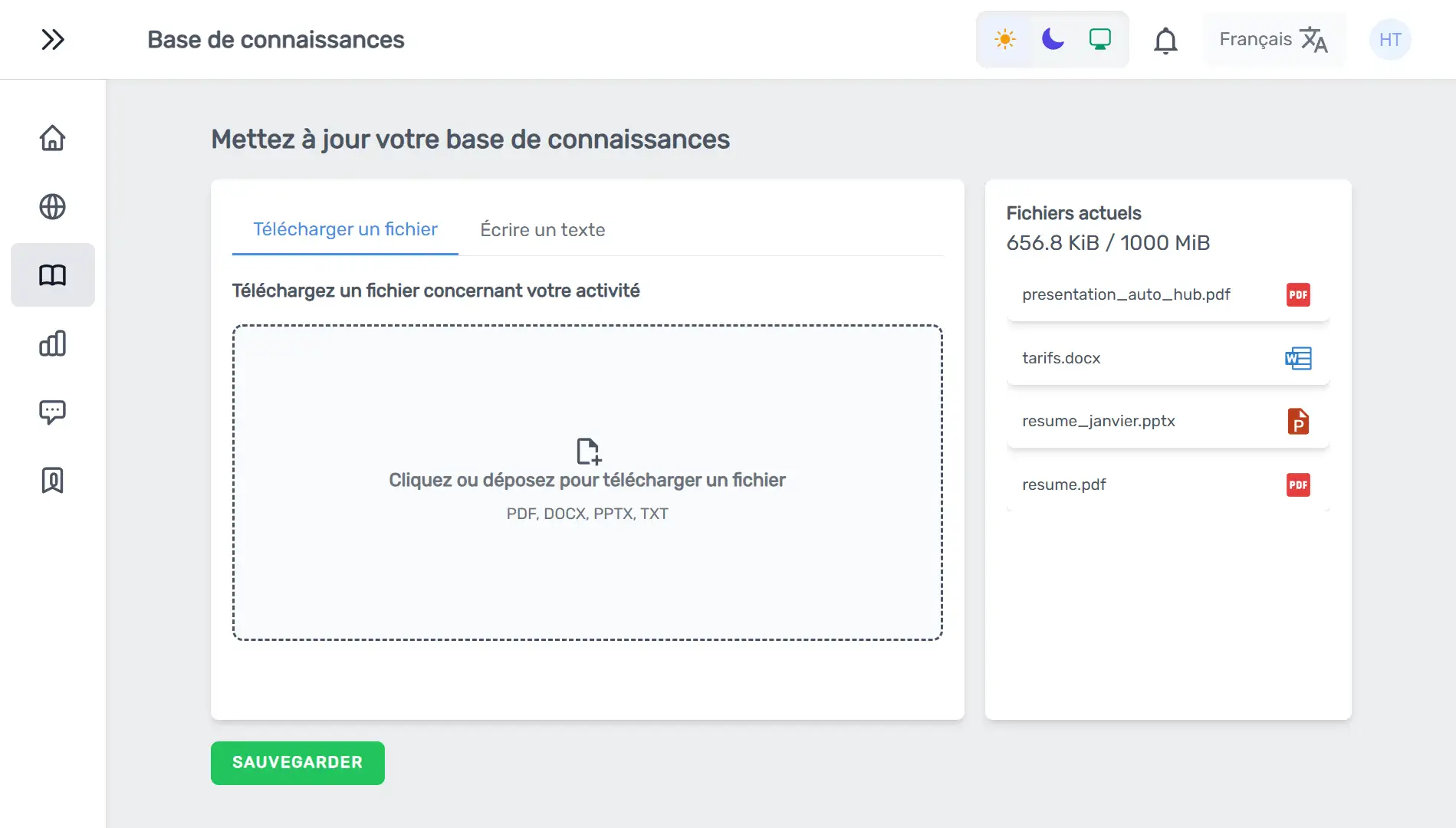Screen dimensions: 1456x828
Task: Select presentation_auto_hub.pdf file row
Action: [x=1168, y=294]
